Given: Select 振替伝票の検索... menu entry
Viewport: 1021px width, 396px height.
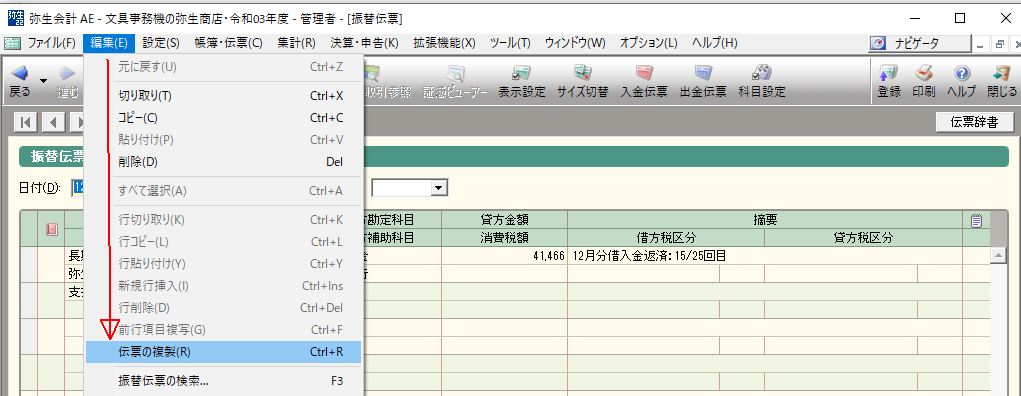Looking at the screenshot, I should [x=223, y=381].
